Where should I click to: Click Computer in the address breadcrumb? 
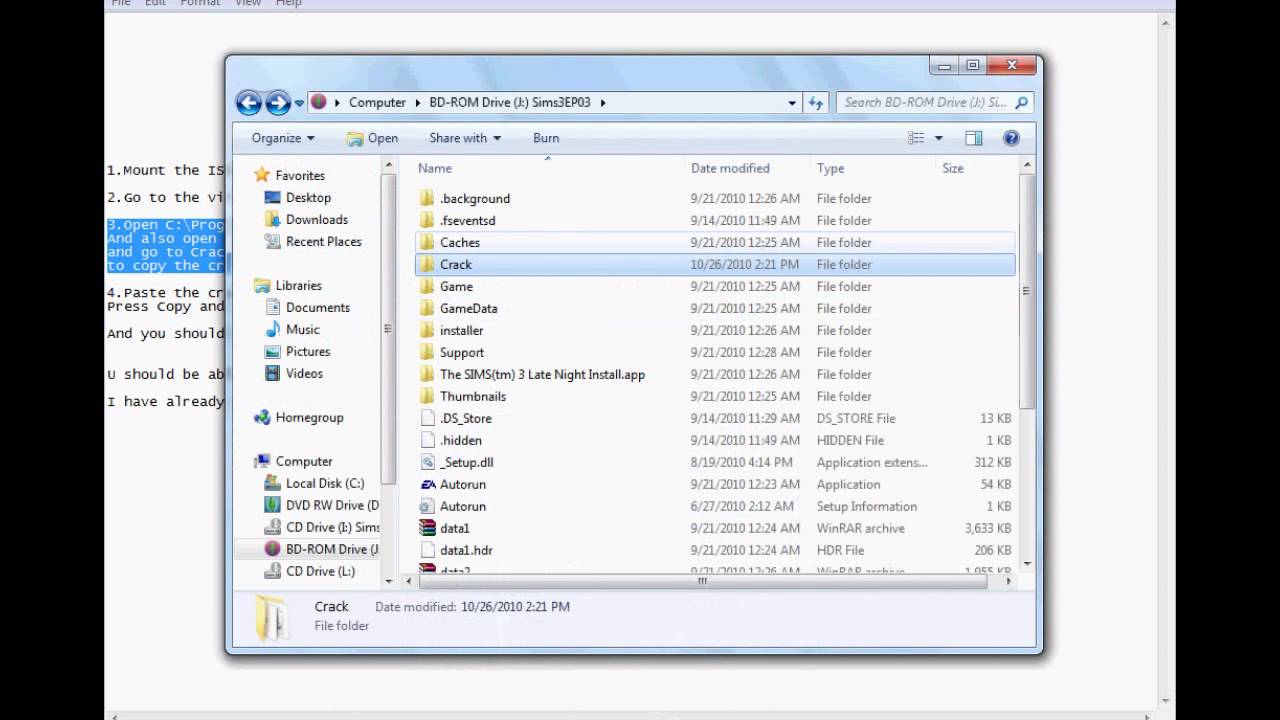(x=377, y=102)
